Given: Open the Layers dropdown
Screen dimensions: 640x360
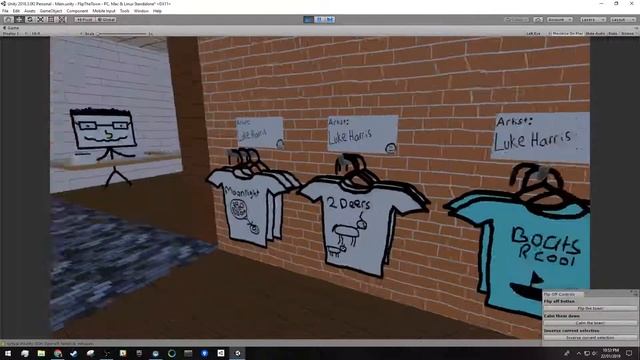Looking at the screenshot, I should [x=592, y=20].
